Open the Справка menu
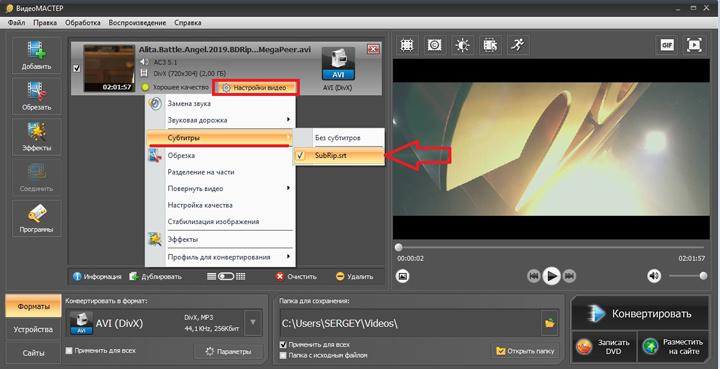Screen dimensions: 720x369 (x=187, y=22)
